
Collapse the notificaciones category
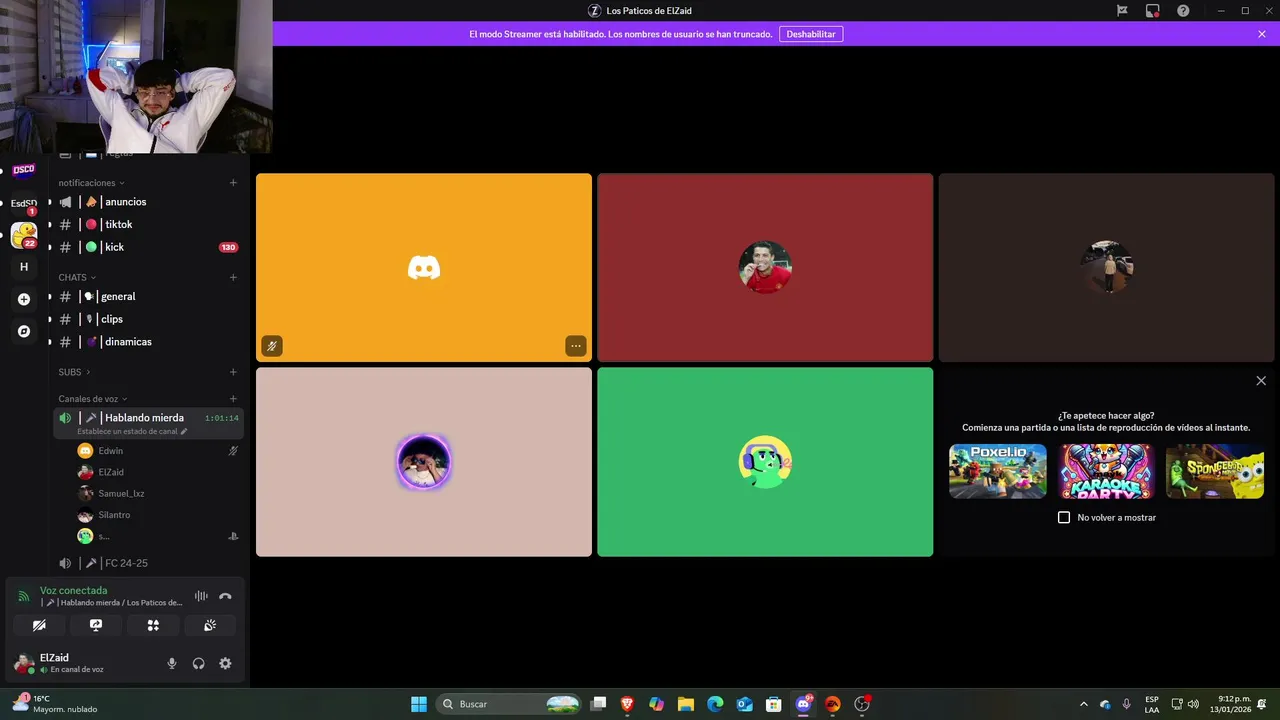[91, 183]
